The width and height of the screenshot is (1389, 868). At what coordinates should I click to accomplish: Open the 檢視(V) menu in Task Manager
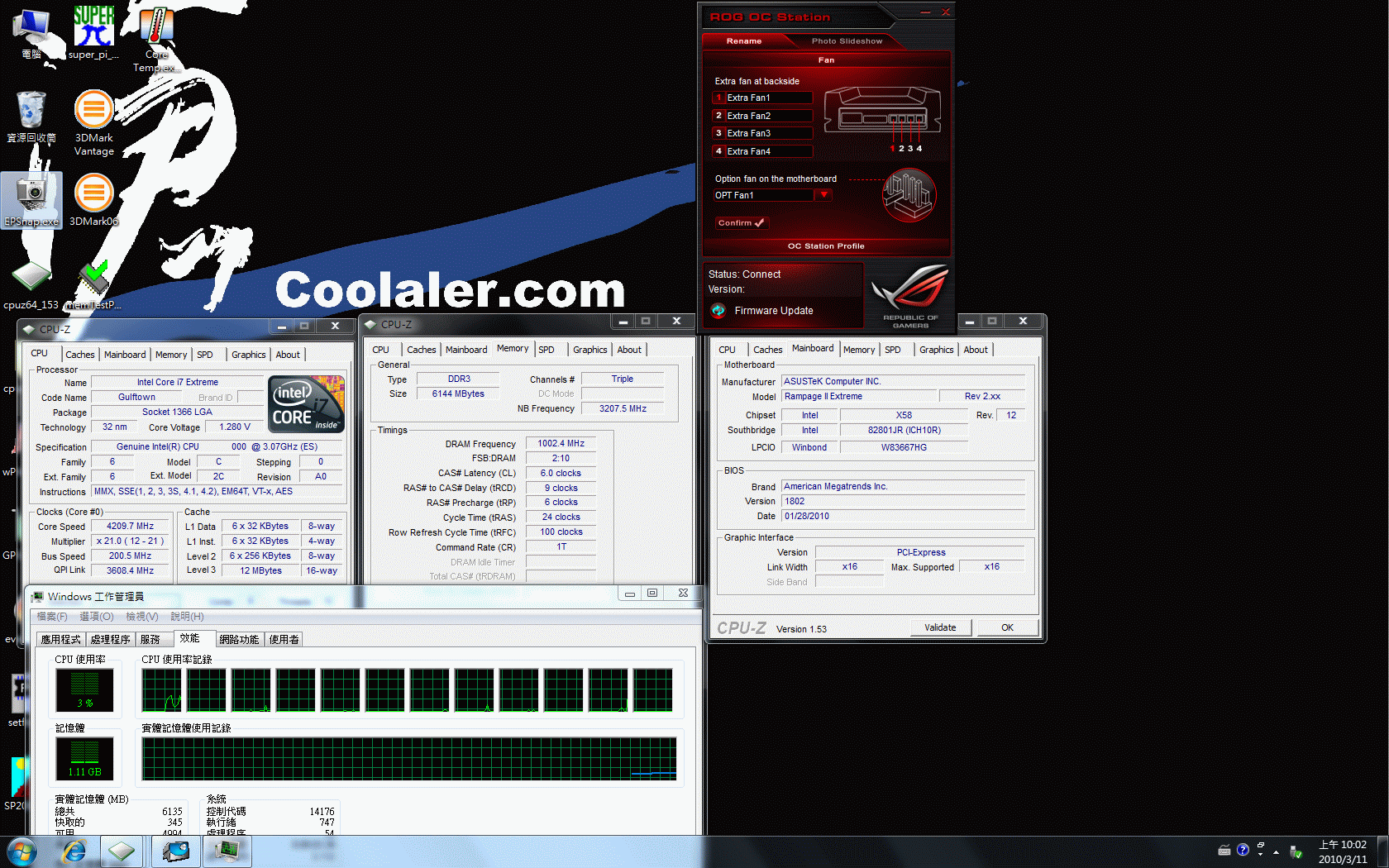[x=142, y=617]
